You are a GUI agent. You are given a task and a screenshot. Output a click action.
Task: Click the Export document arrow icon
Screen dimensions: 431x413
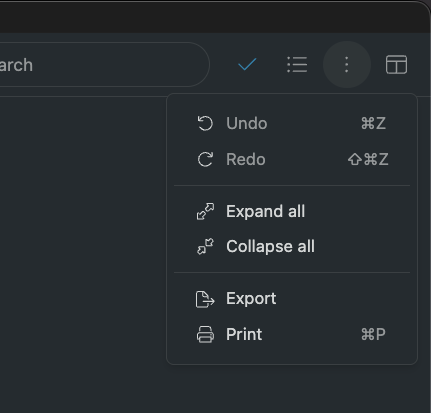[x=205, y=299]
